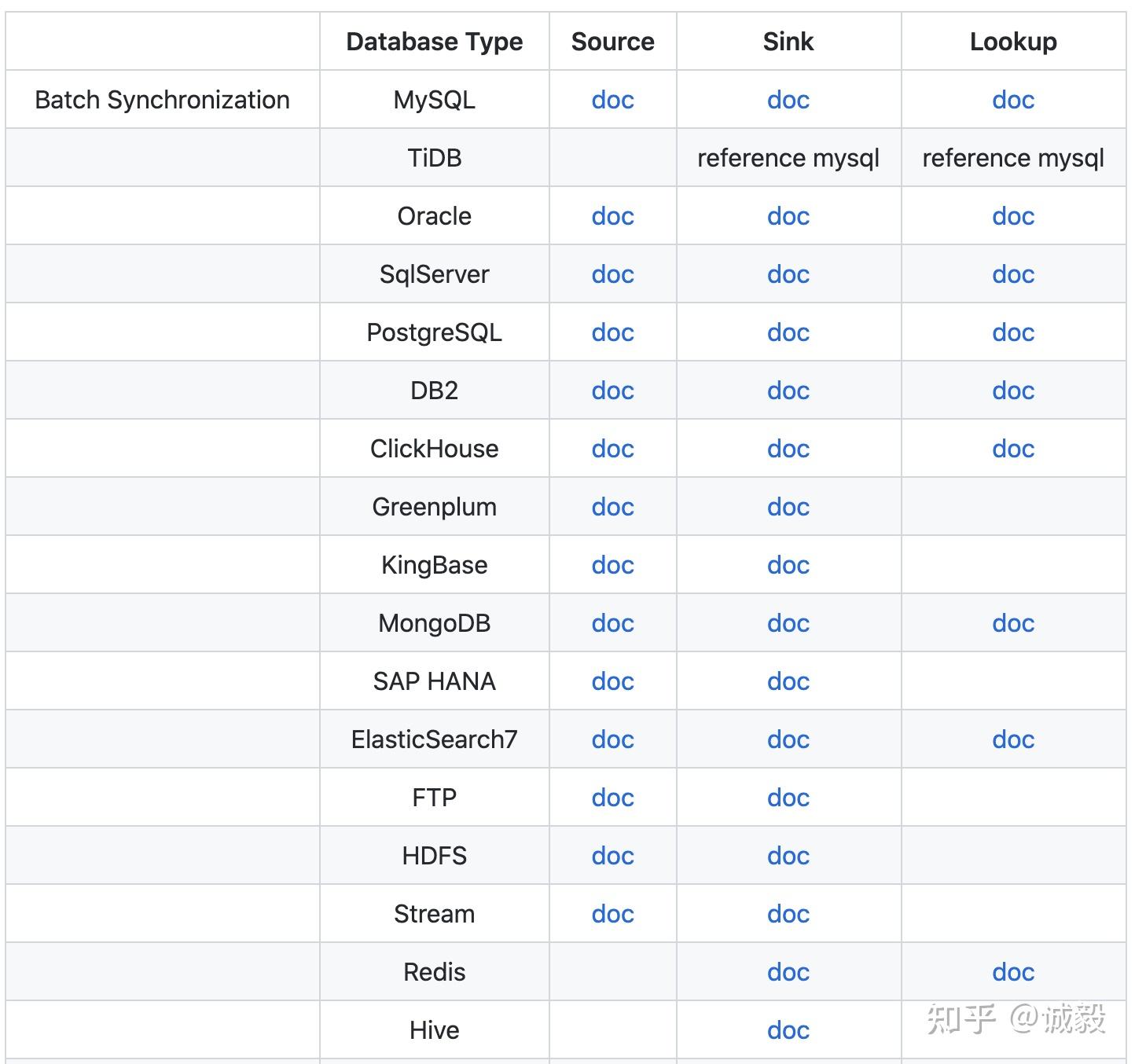Click PostgreSQL Sink doc link
This screenshot has width=1135, height=1064.
click(x=788, y=332)
